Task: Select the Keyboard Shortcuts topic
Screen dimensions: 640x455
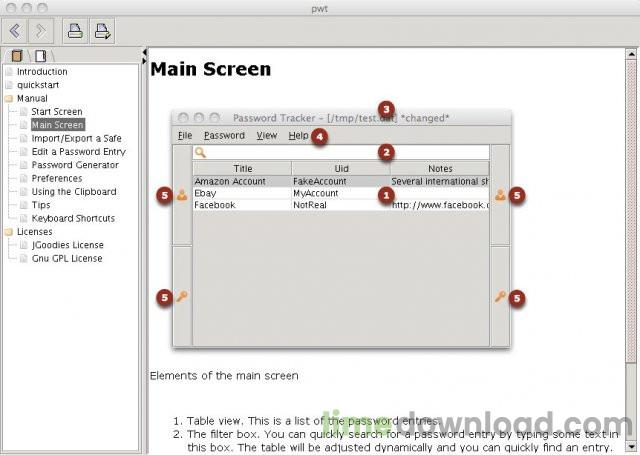Action: (73, 218)
